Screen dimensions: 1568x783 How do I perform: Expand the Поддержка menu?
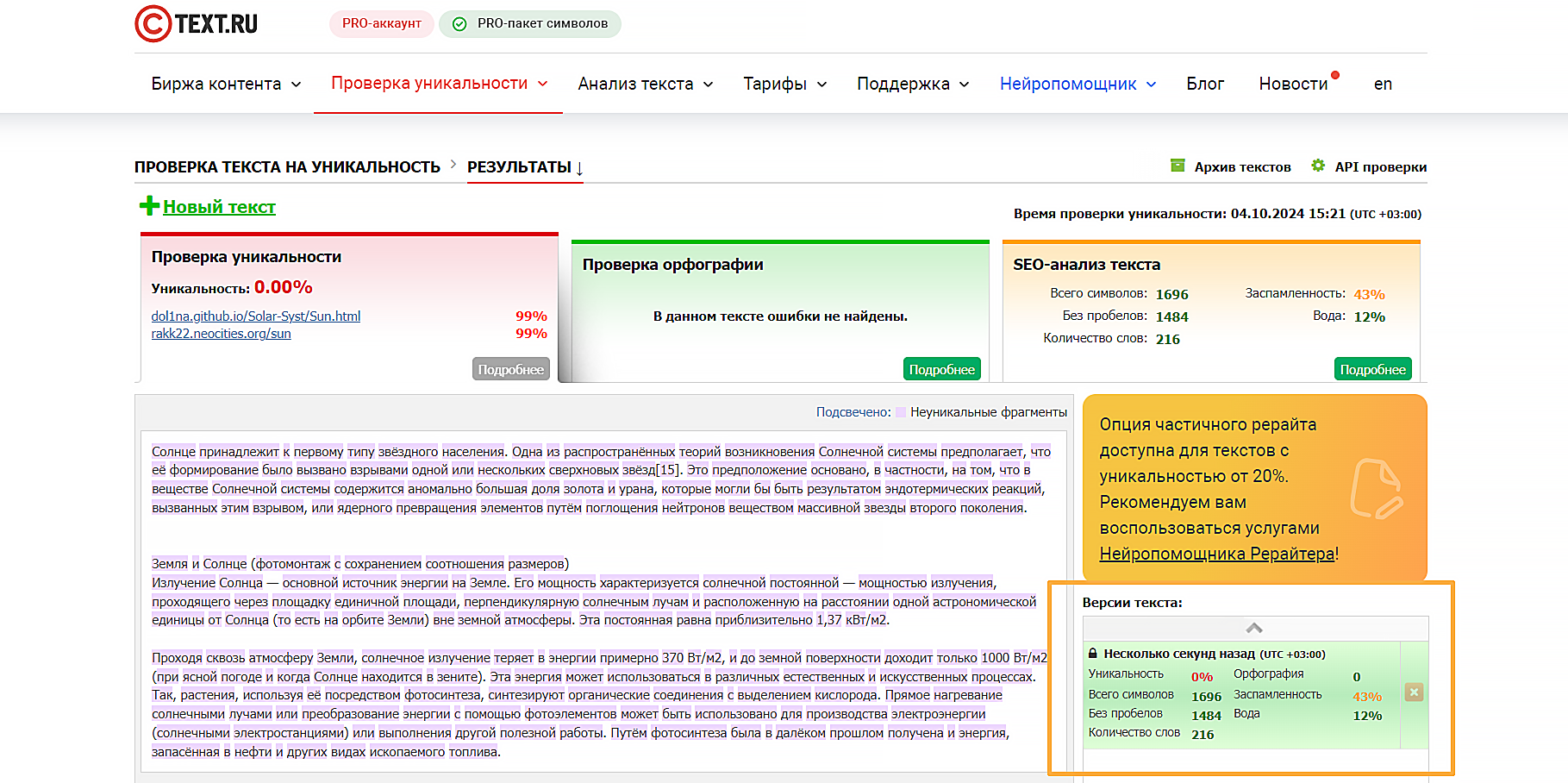[913, 84]
